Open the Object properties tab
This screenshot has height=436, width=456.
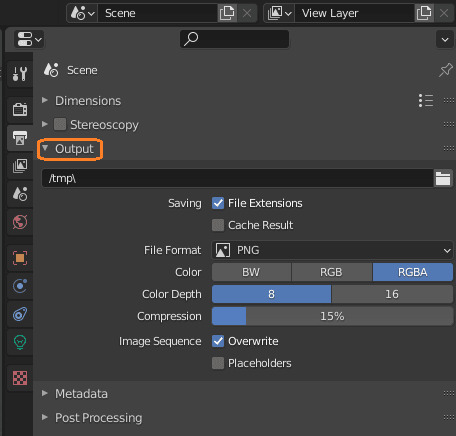tap(20, 258)
